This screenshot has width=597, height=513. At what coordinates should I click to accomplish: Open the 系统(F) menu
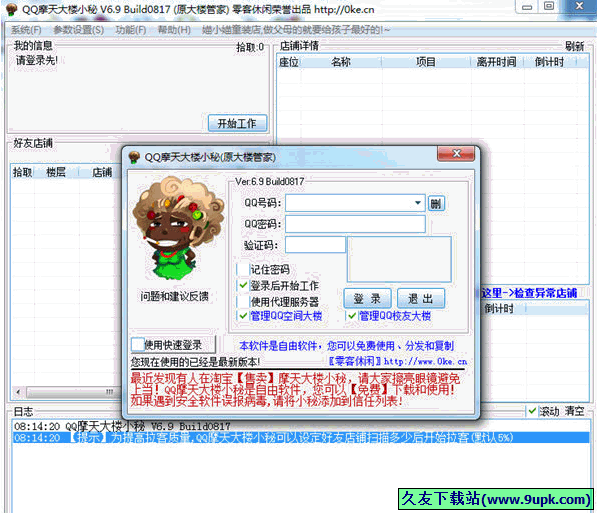[26, 30]
